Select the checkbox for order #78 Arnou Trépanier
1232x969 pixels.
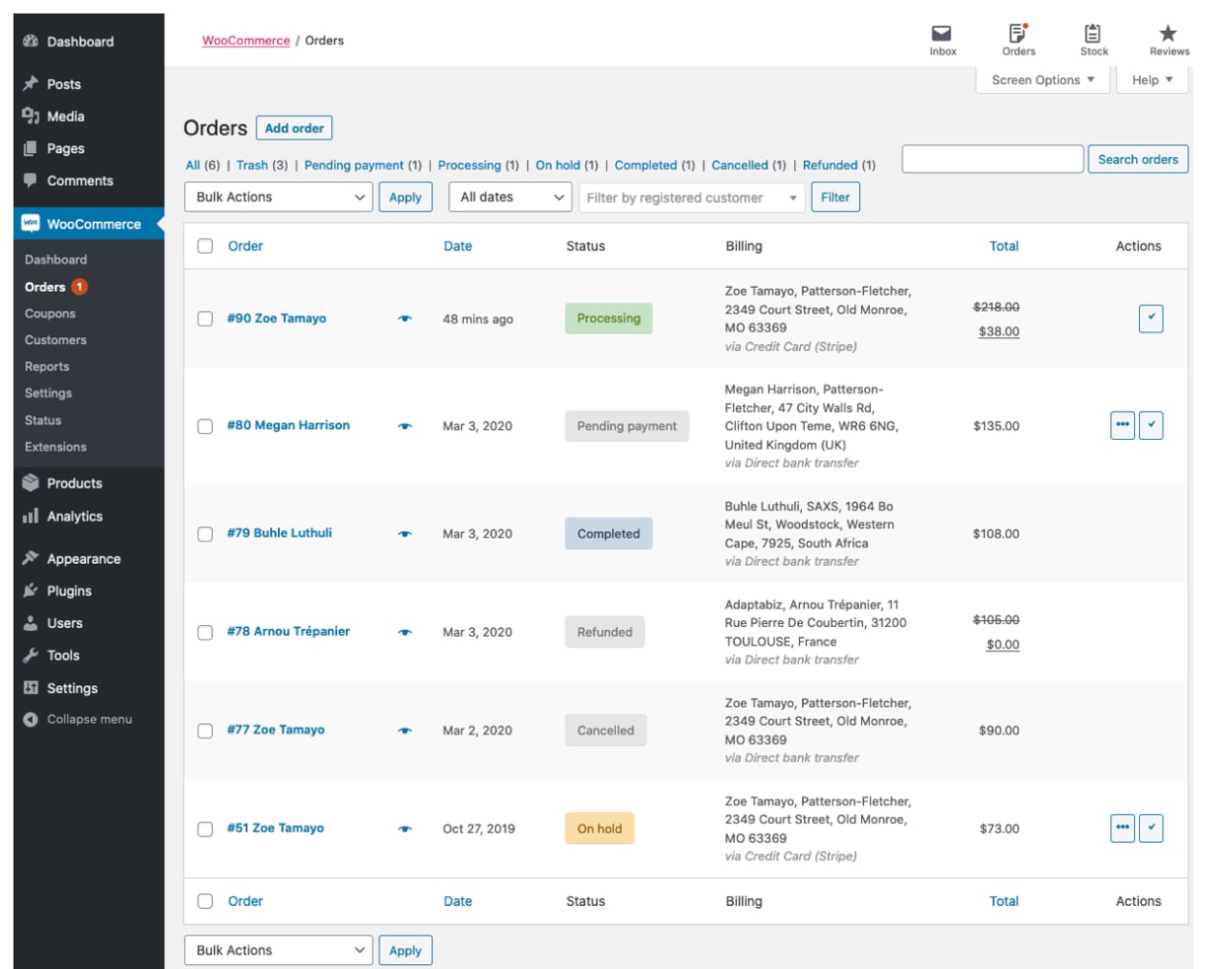(x=205, y=633)
